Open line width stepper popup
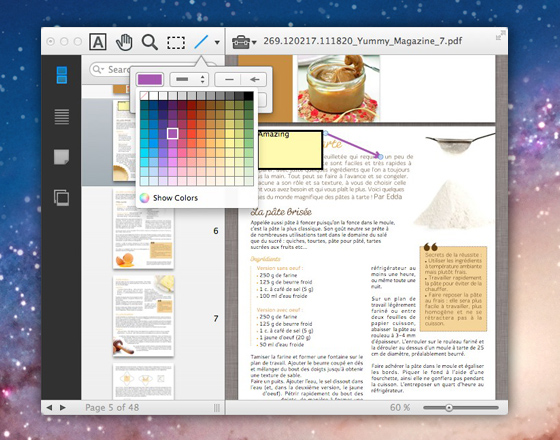Screen dimensions: 560x440 point(189,79)
